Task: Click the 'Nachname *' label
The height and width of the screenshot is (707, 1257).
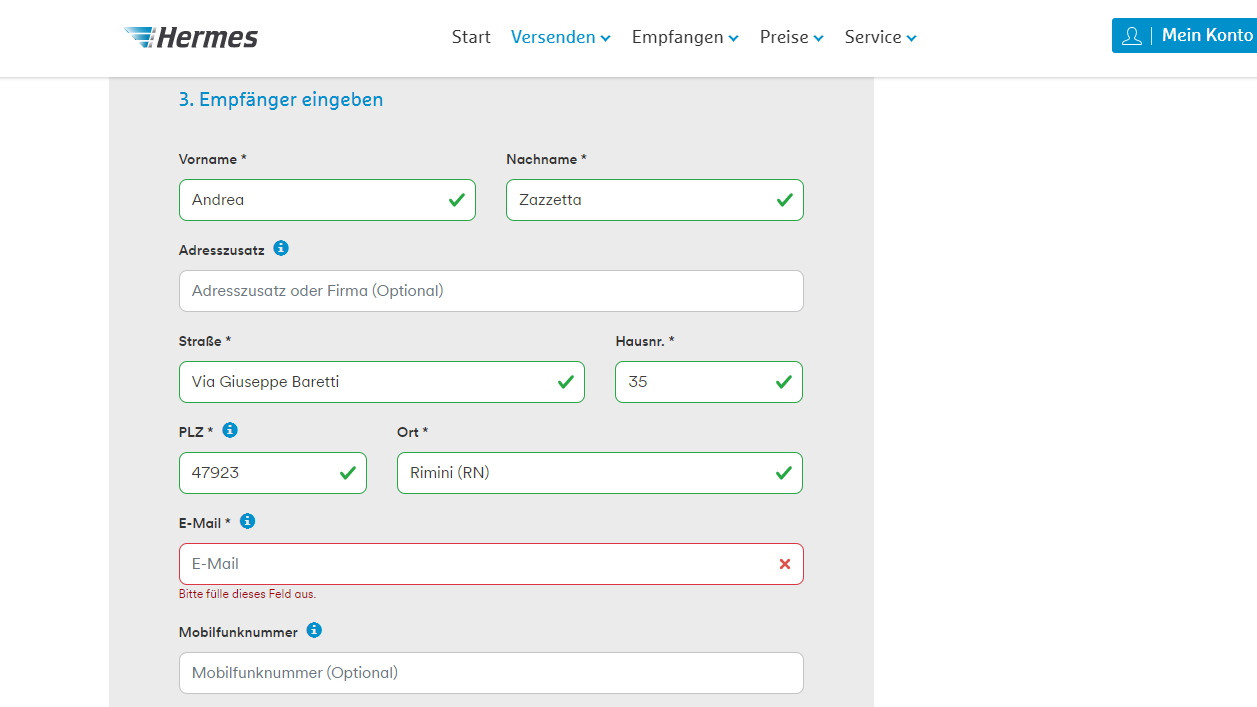Action: (546, 159)
